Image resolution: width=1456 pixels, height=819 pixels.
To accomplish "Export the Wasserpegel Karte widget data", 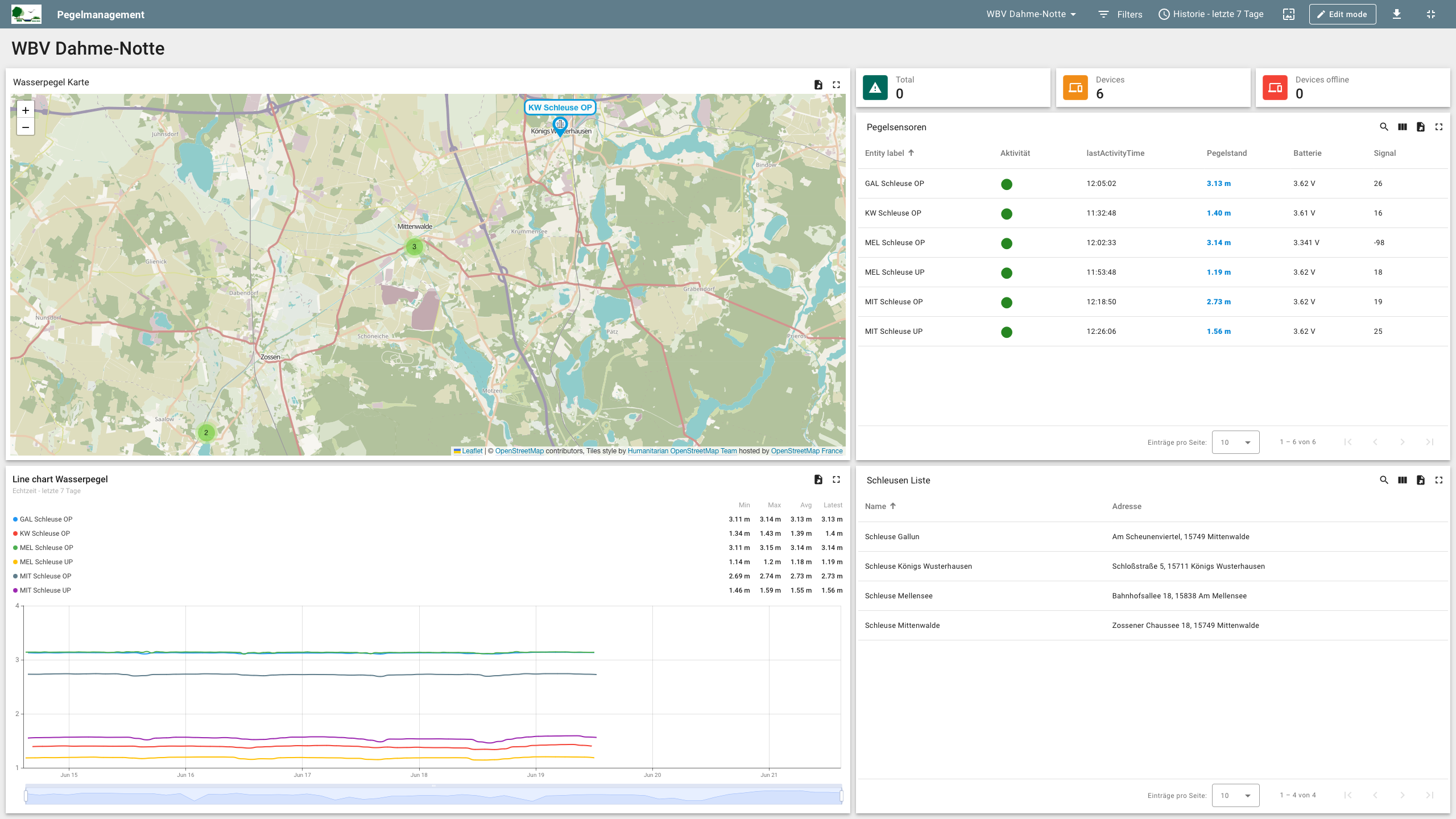I will [x=818, y=85].
